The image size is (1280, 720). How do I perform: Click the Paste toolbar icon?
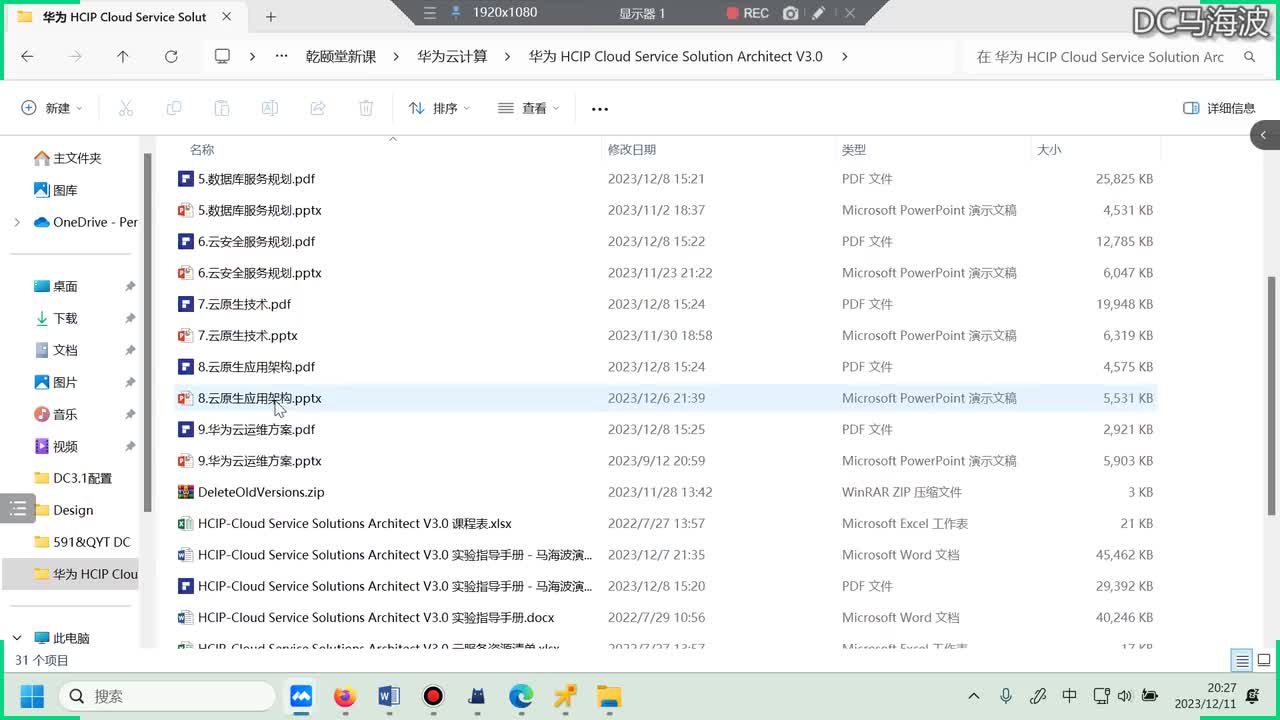(222, 108)
